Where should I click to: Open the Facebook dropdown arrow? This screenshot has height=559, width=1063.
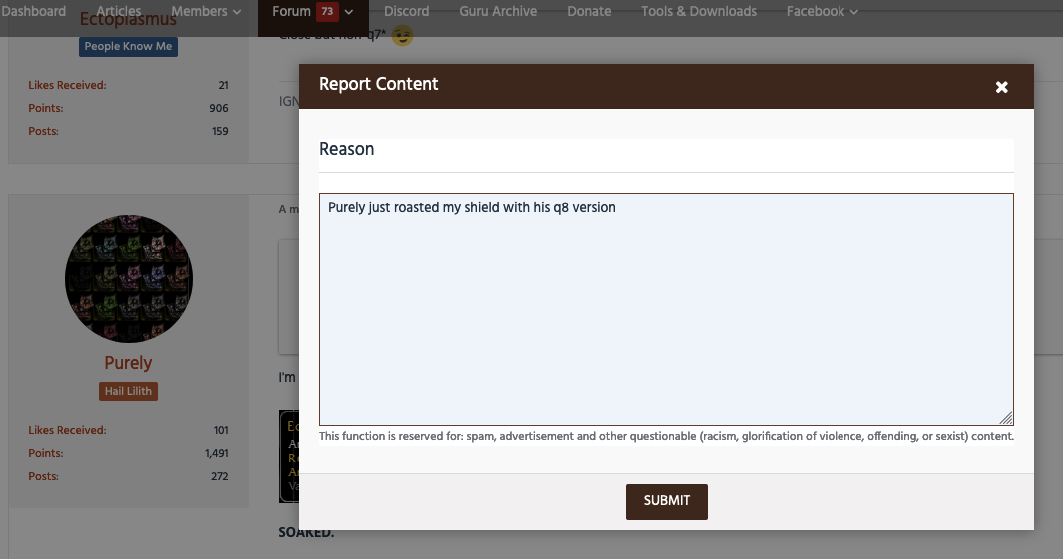coord(853,12)
